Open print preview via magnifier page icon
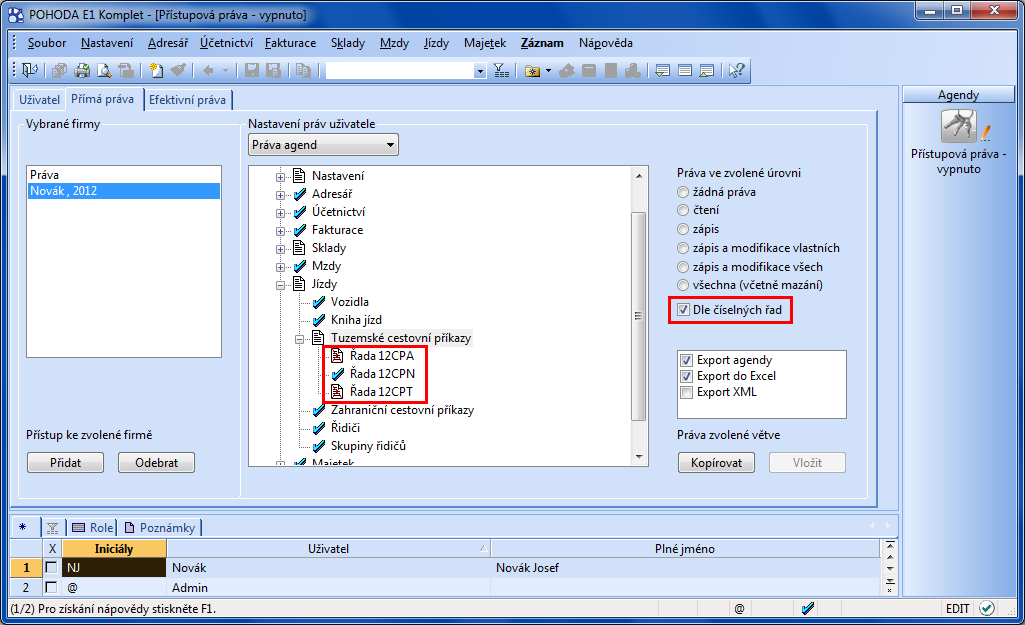The height and width of the screenshot is (625, 1025). pos(104,70)
